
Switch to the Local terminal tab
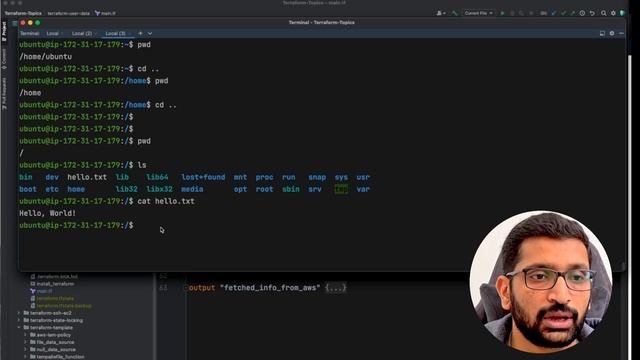pos(53,33)
